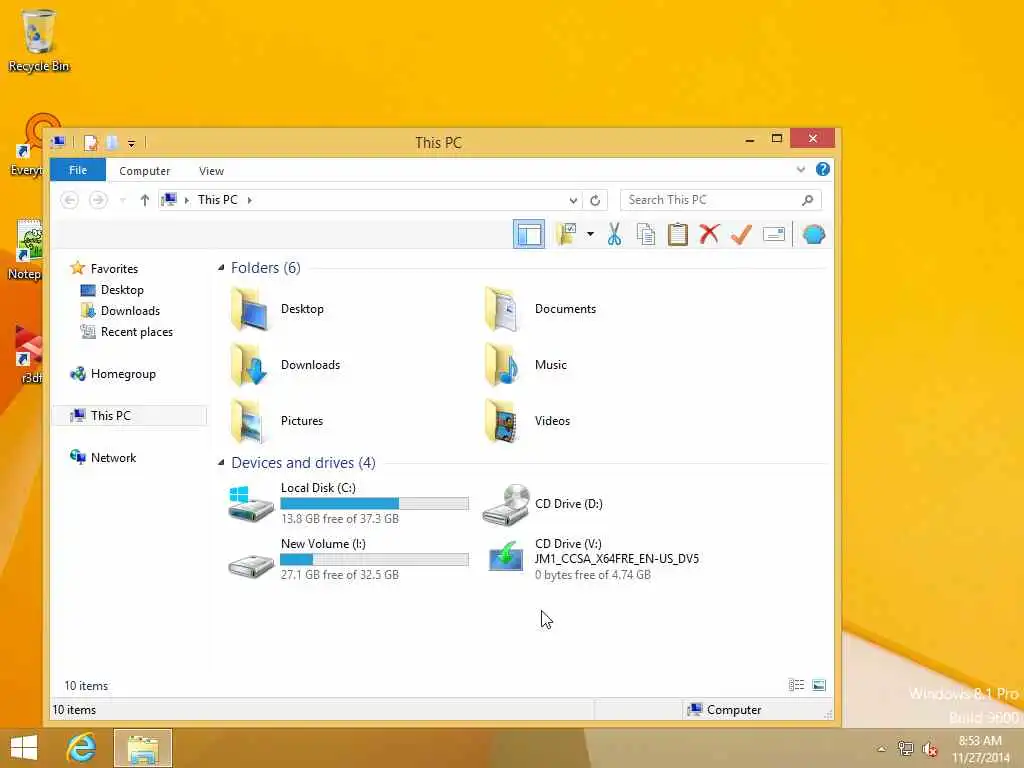Open the View ribbon tab
This screenshot has width=1024, height=768.
[211, 170]
